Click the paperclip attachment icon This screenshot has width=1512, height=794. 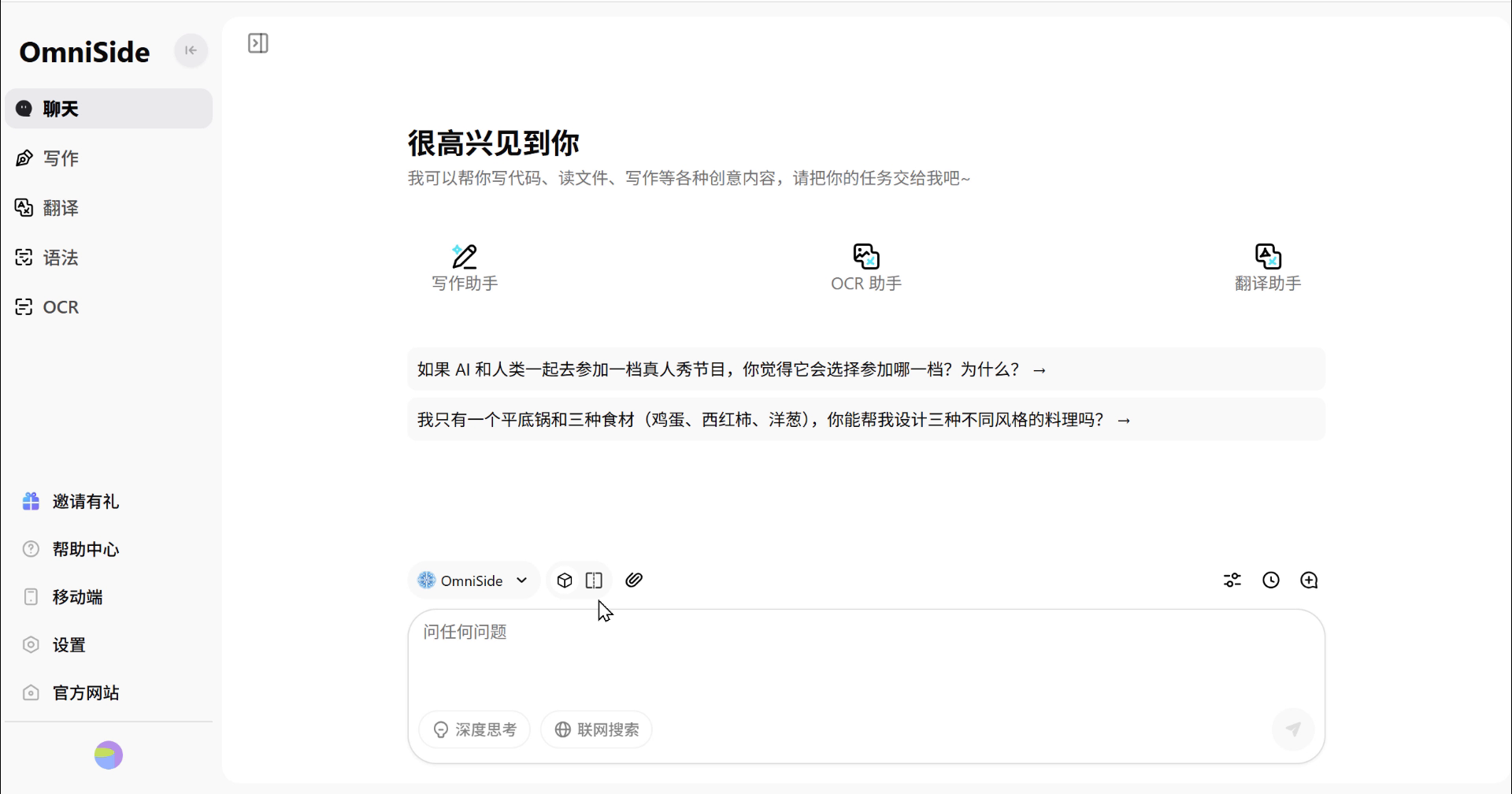[x=634, y=581]
